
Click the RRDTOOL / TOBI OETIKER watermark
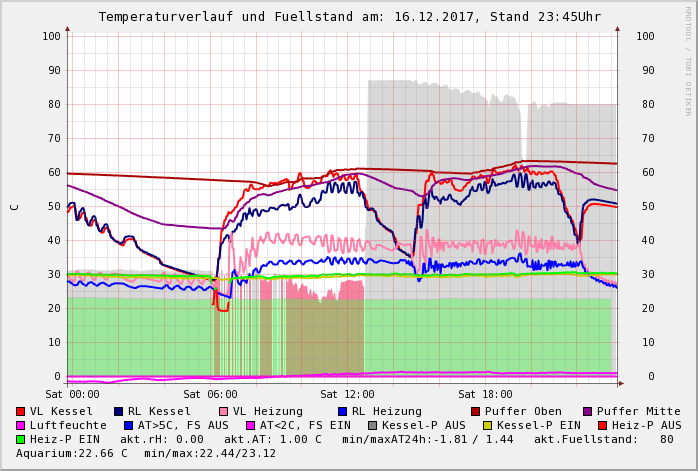coord(688,60)
